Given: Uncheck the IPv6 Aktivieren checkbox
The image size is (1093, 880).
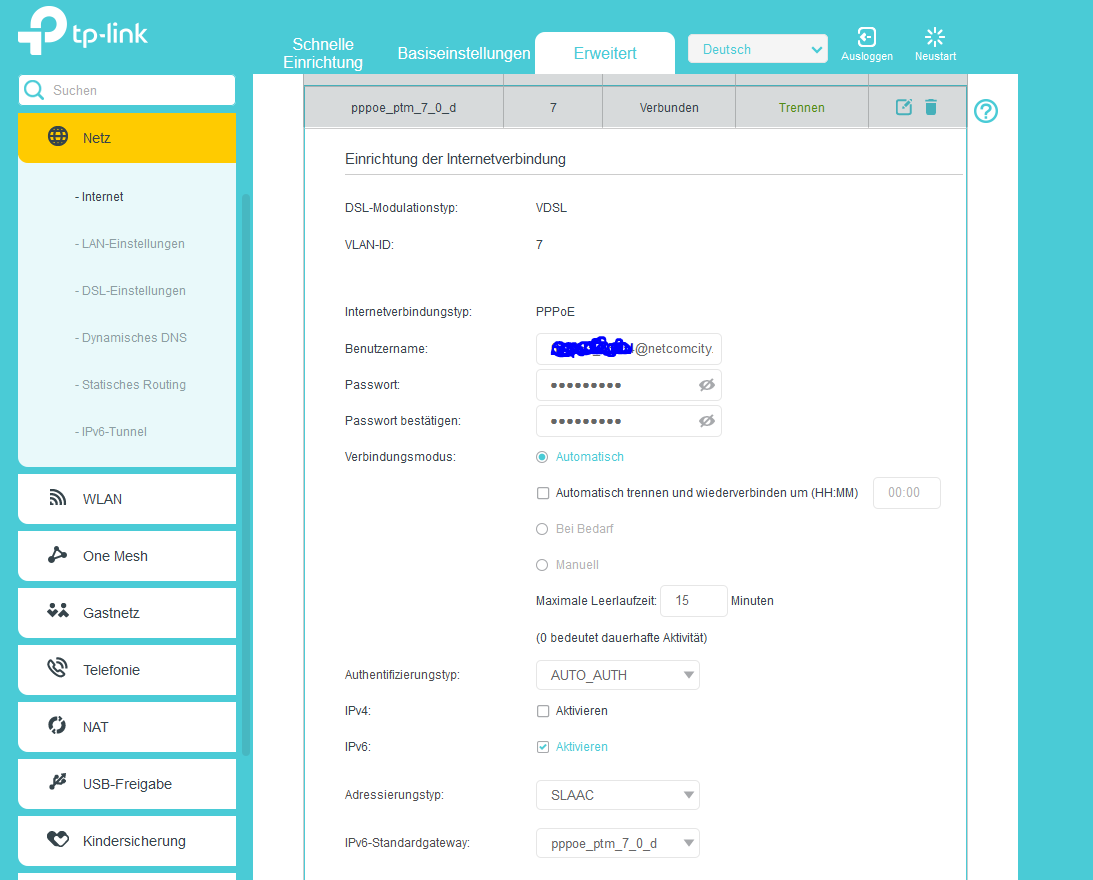Looking at the screenshot, I should pyautogui.click(x=542, y=747).
